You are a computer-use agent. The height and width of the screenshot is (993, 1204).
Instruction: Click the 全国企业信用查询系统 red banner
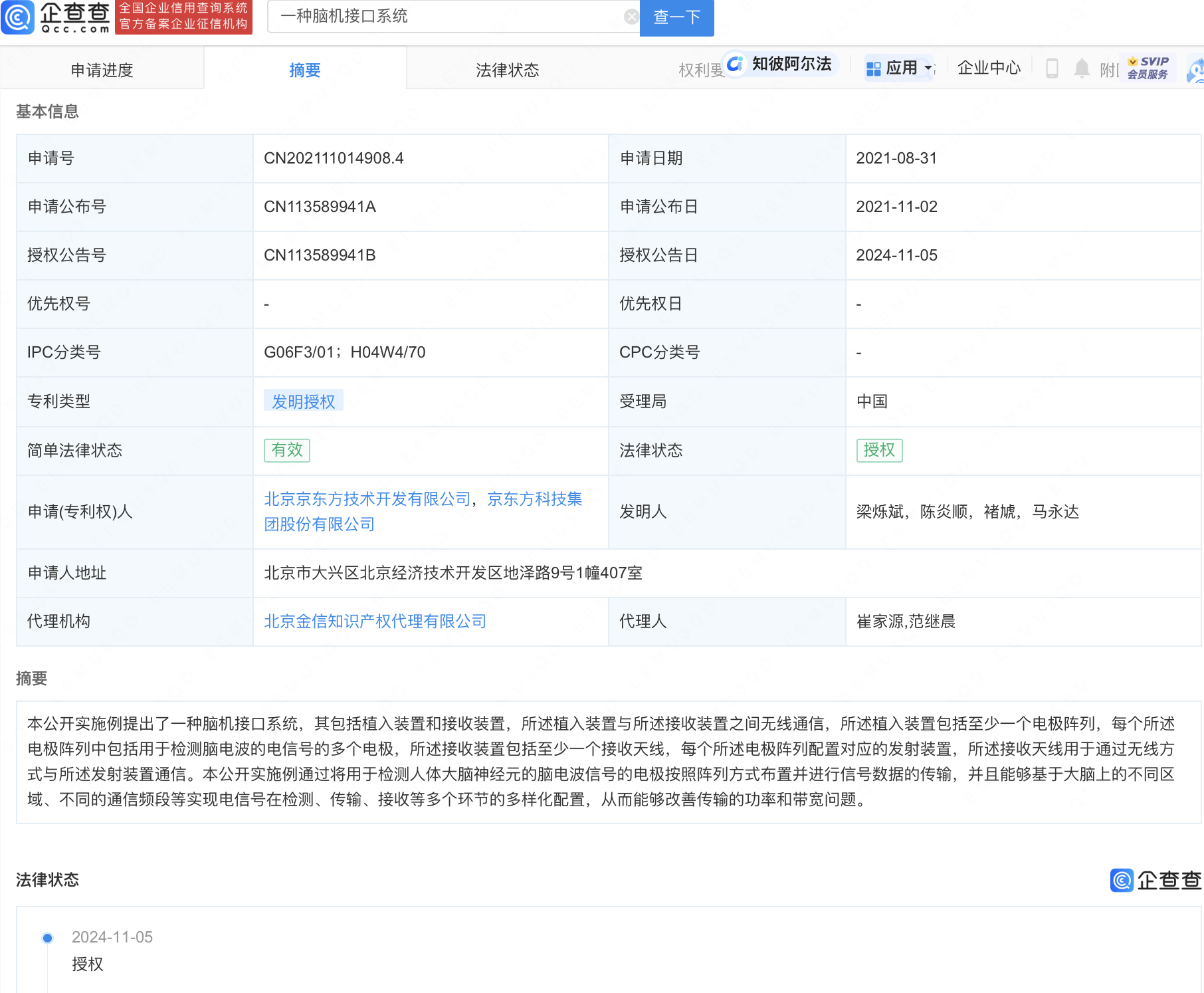click(x=183, y=17)
